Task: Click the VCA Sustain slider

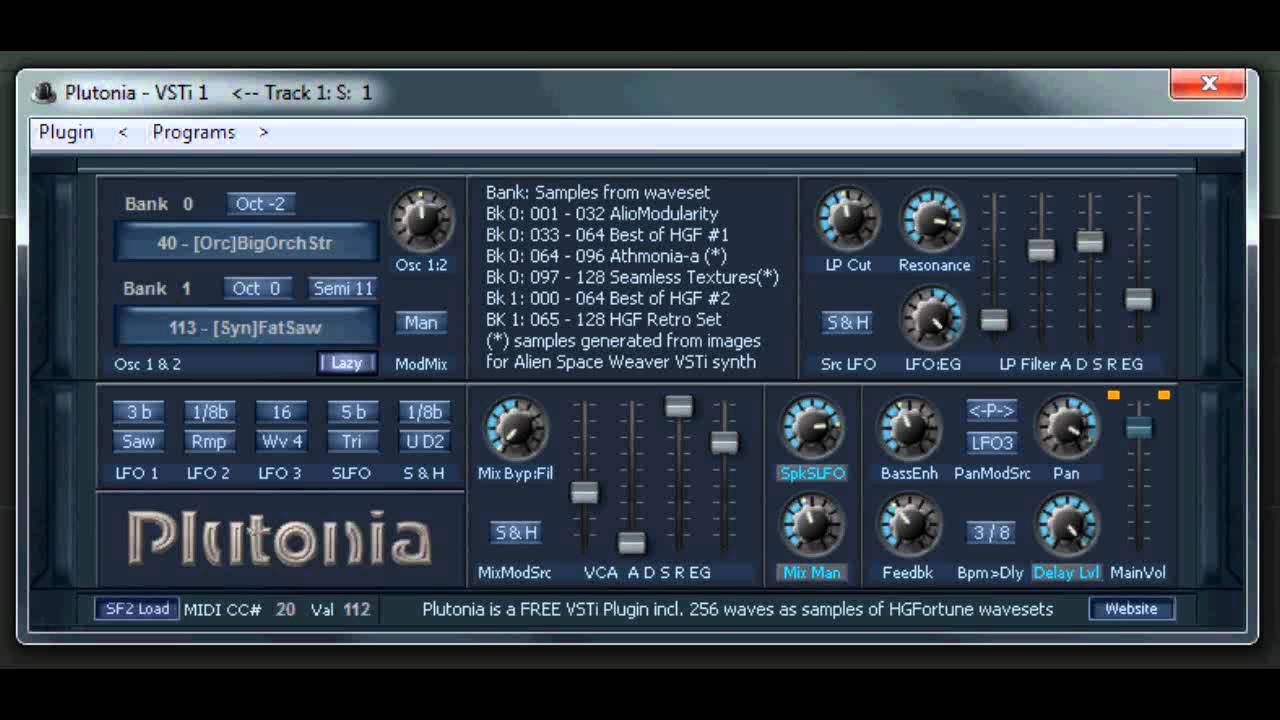Action: point(678,405)
